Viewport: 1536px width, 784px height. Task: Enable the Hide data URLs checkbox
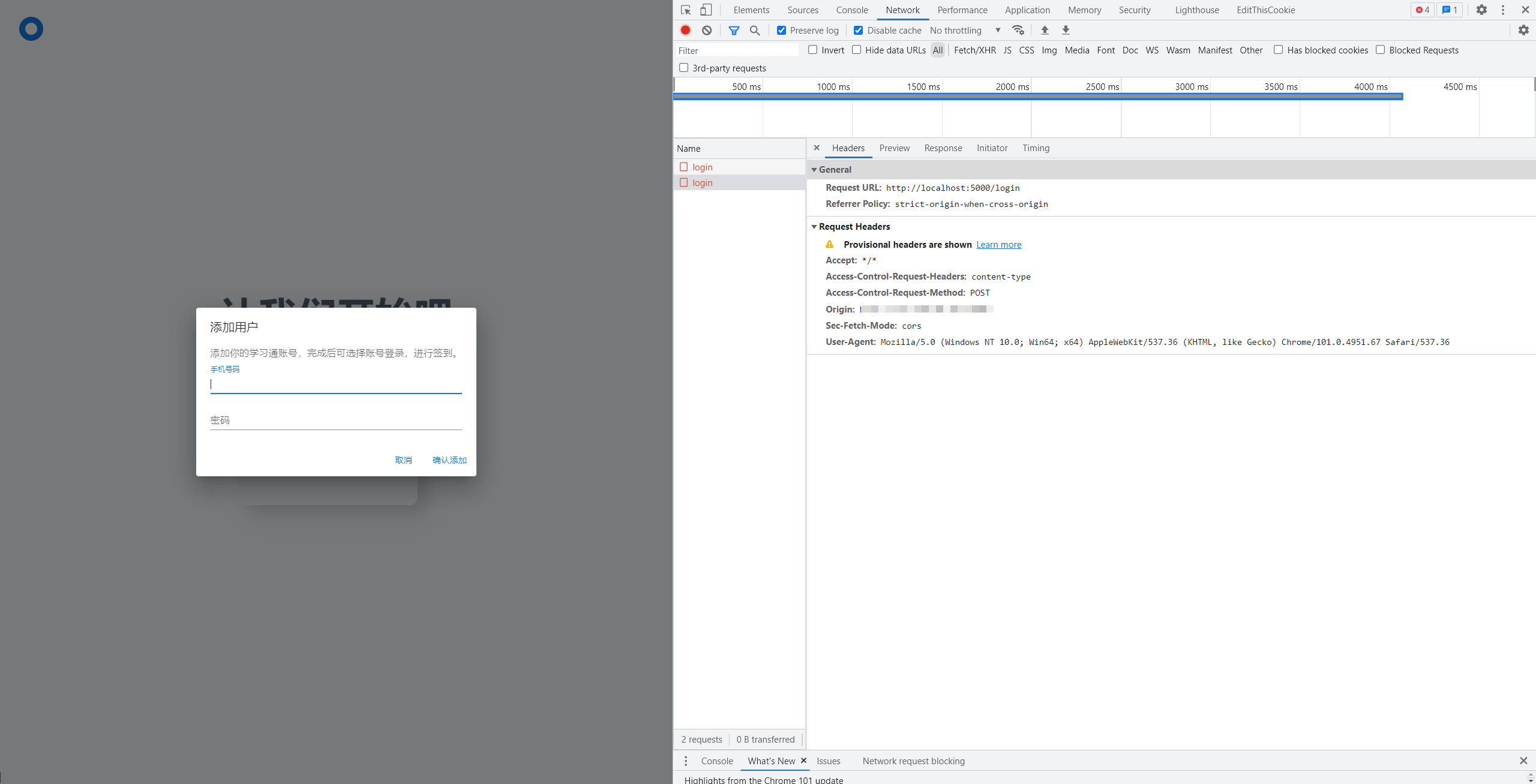857,50
